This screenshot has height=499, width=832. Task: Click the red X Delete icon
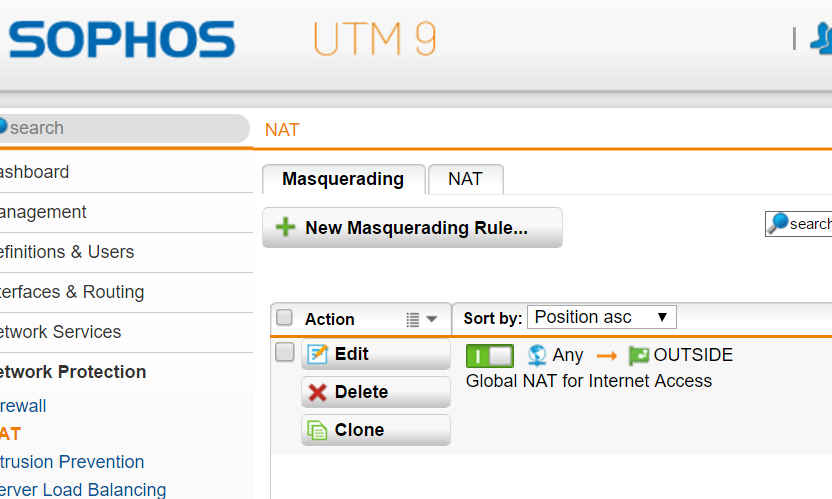coord(317,393)
